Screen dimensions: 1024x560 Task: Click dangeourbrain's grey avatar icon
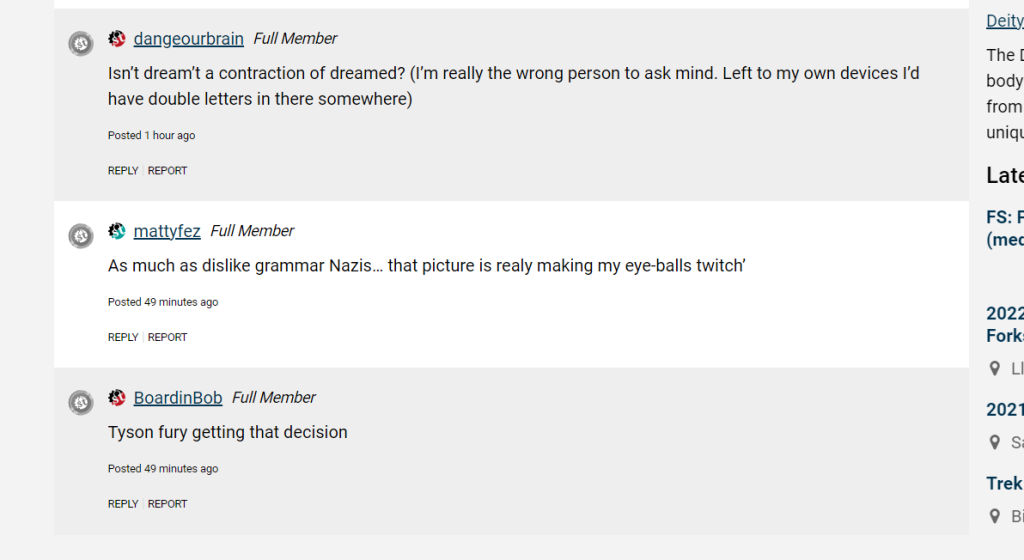click(x=81, y=44)
